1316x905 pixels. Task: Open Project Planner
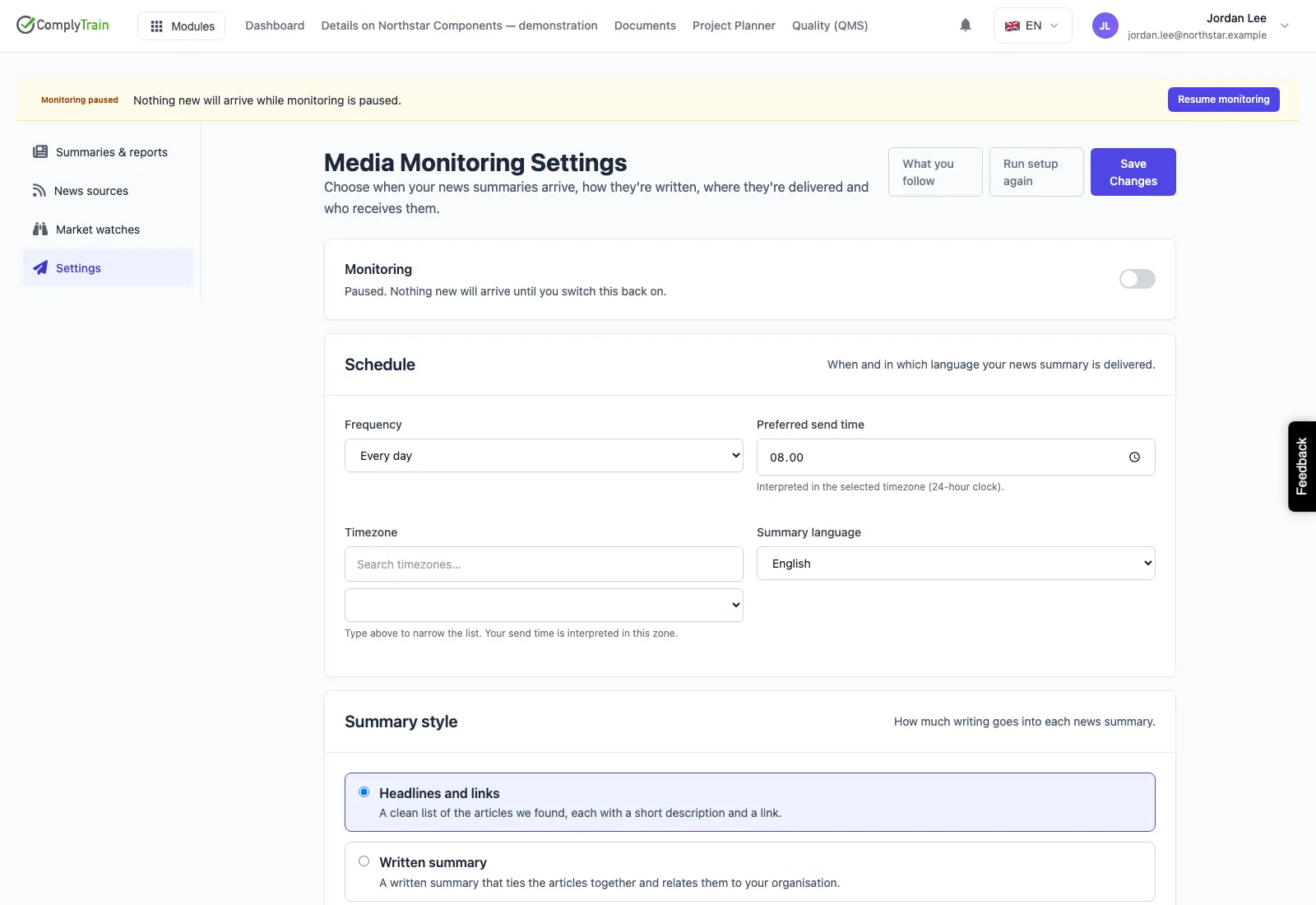[734, 26]
